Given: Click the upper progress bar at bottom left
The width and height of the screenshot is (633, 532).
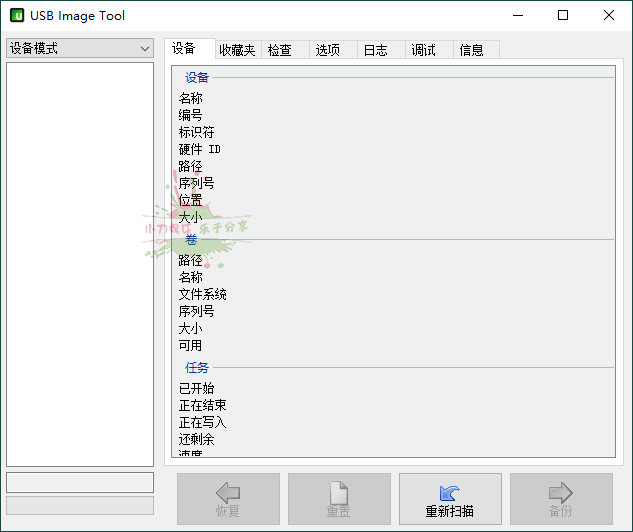Looking at the screenshot, I should tap(80, 482).
